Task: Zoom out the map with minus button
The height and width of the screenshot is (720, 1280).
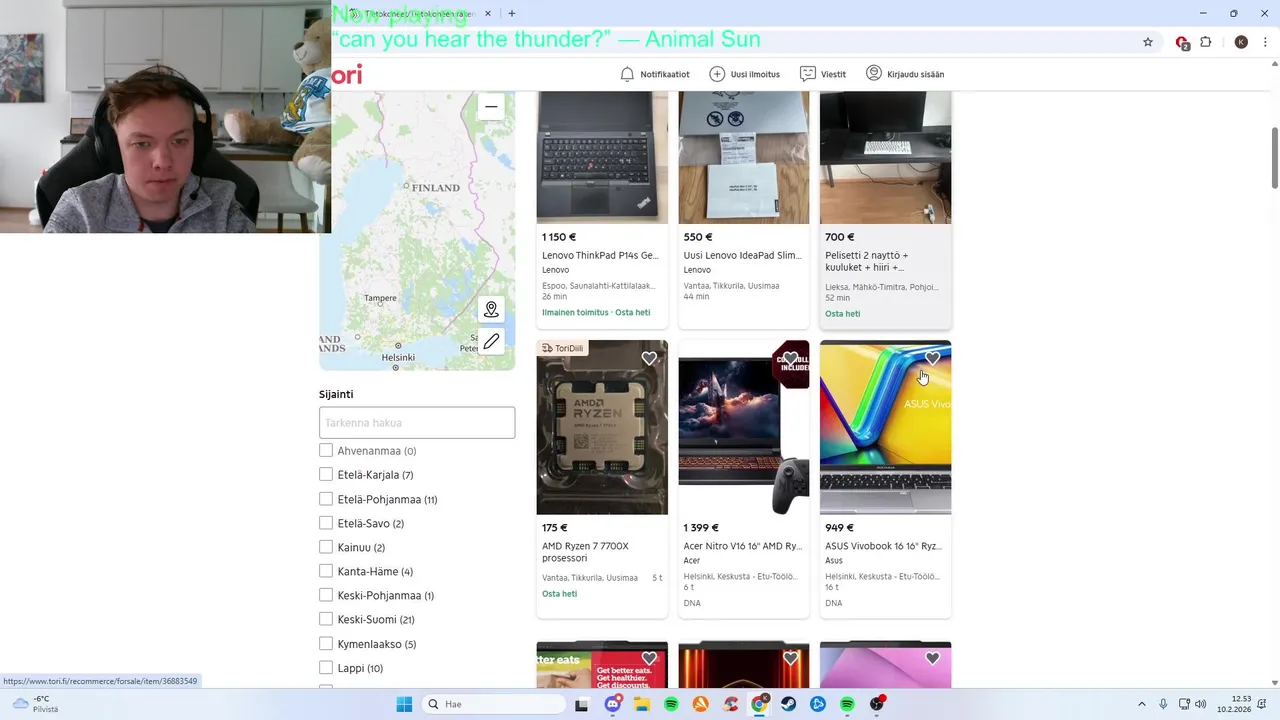Action: point(491,107)
